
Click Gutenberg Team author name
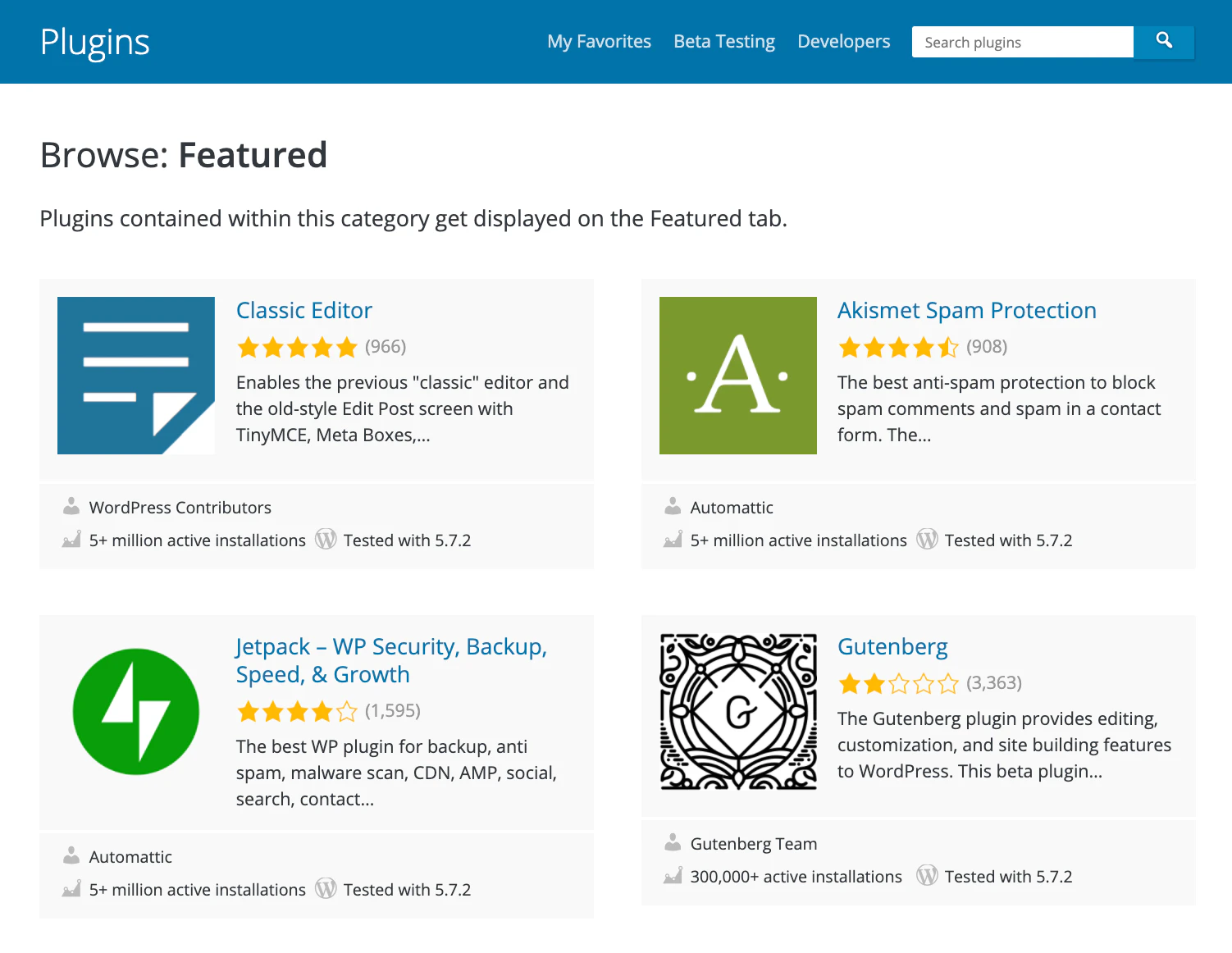click(754, 844)
